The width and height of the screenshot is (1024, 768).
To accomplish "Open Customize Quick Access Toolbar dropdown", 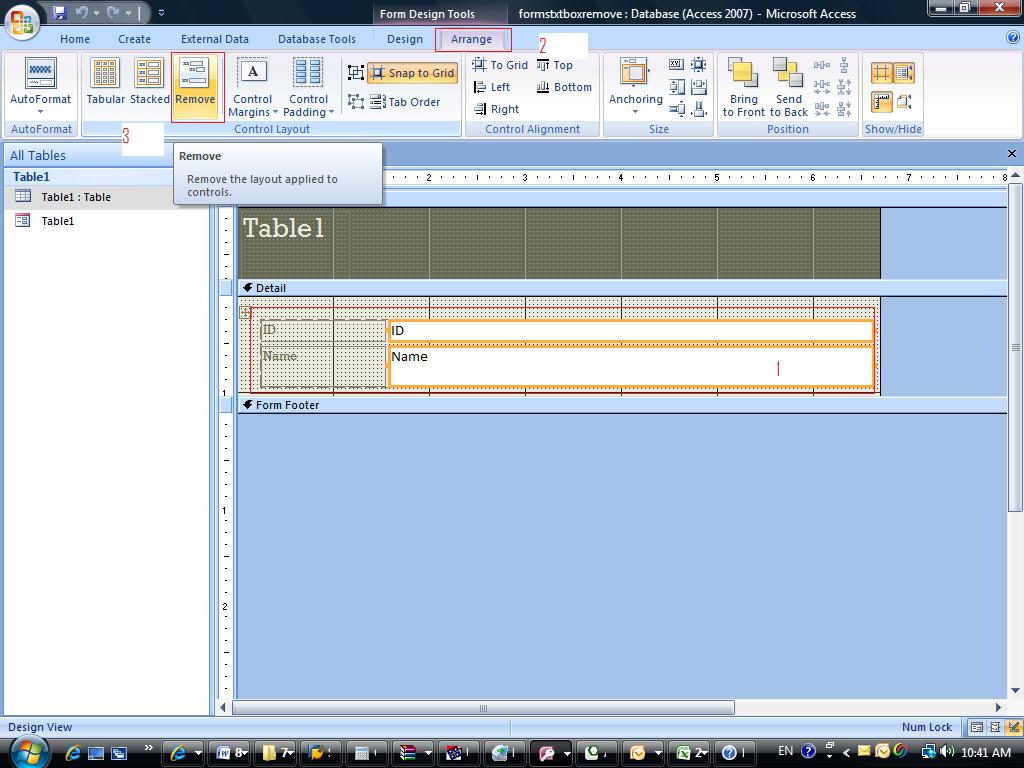I will [x=161, y=12].
